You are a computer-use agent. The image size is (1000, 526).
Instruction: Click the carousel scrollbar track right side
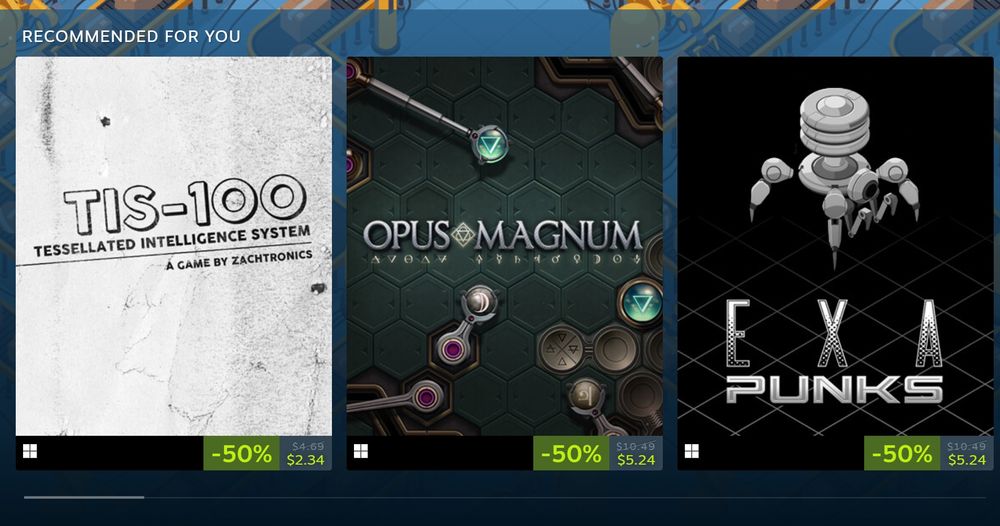point(565,497)
